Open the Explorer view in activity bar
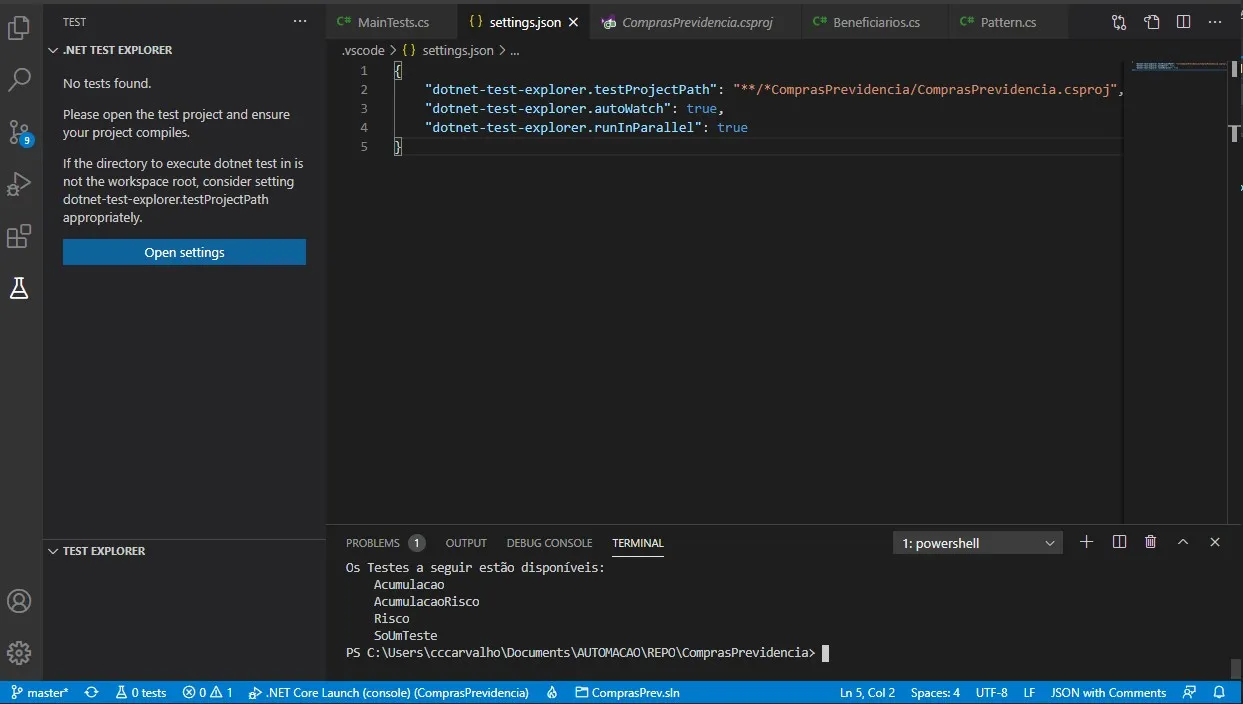The height and width of the screenshot is (704, 1243). [19, 28]
